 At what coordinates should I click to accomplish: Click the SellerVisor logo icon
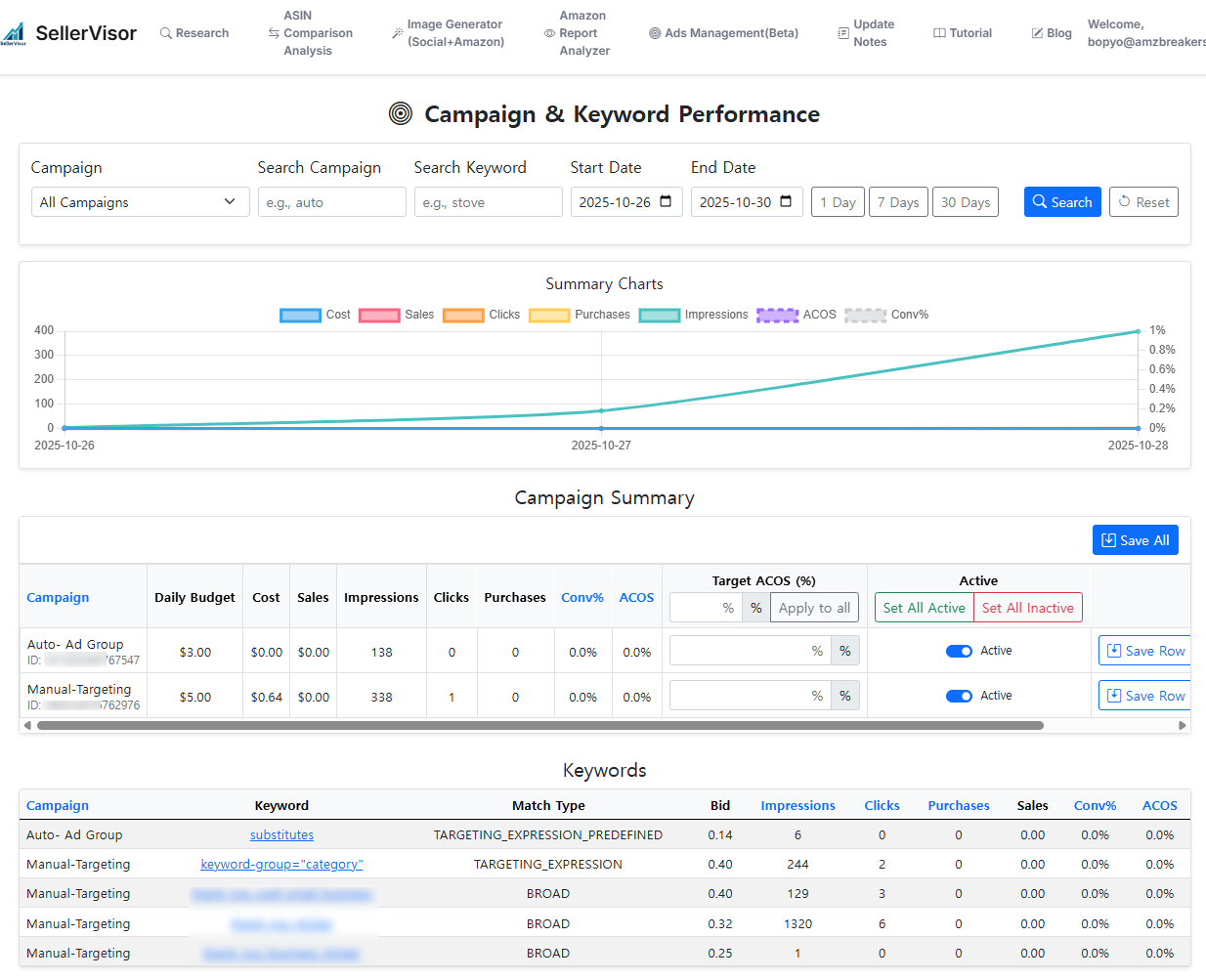click(14, 34)
